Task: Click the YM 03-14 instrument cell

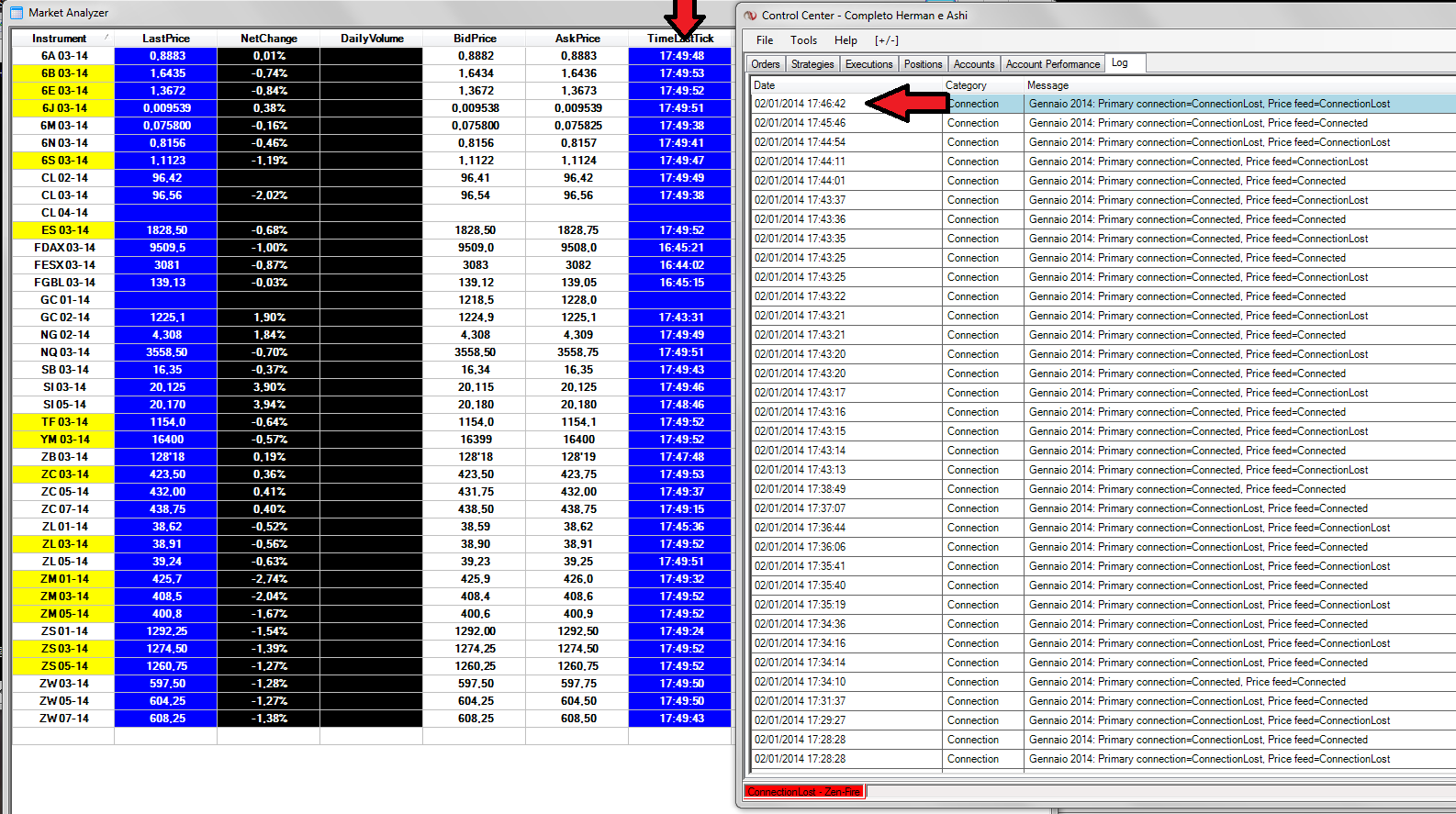Action: point(63,440)
